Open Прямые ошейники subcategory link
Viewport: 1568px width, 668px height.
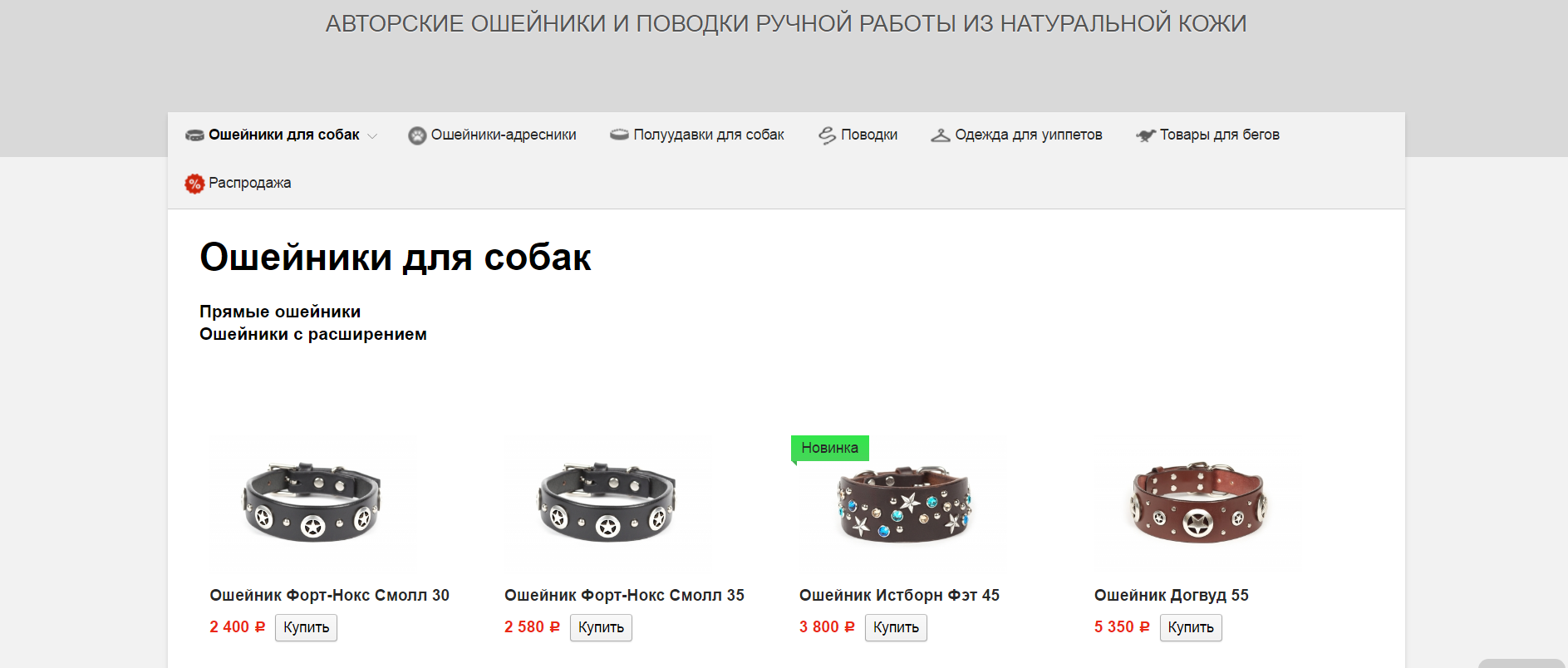pos(280,312)
